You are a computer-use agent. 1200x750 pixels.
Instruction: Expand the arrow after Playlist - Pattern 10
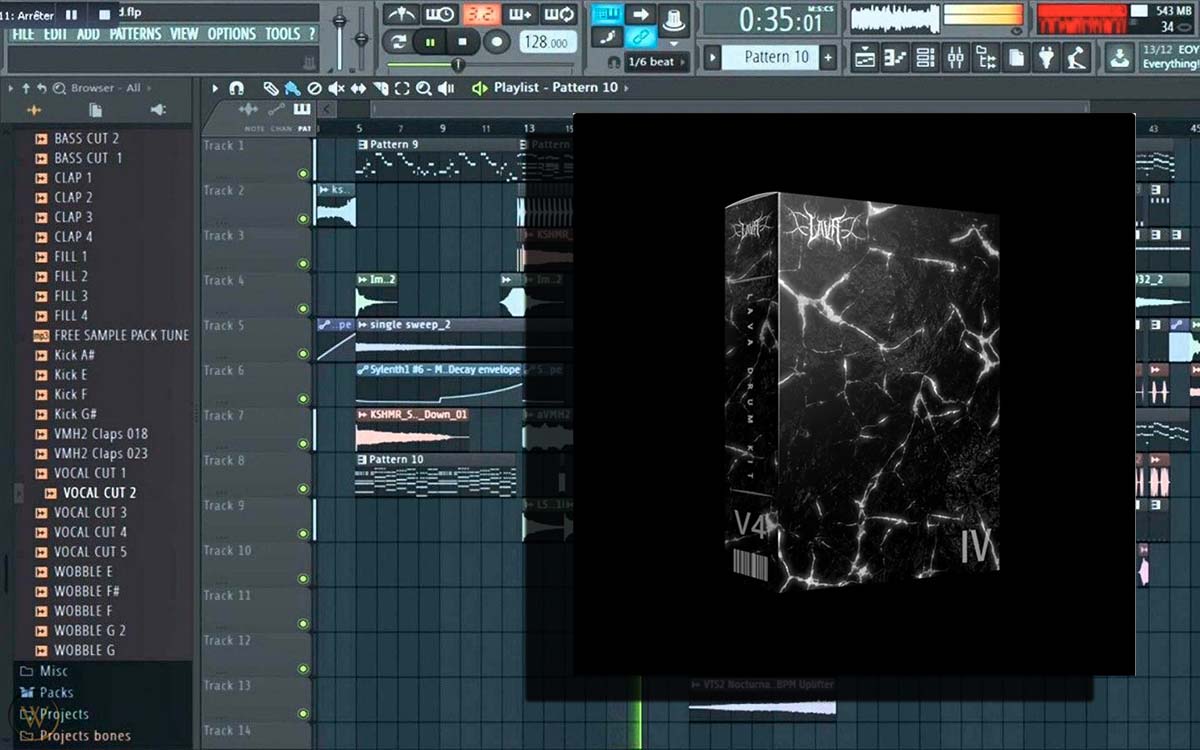point(627,88)
